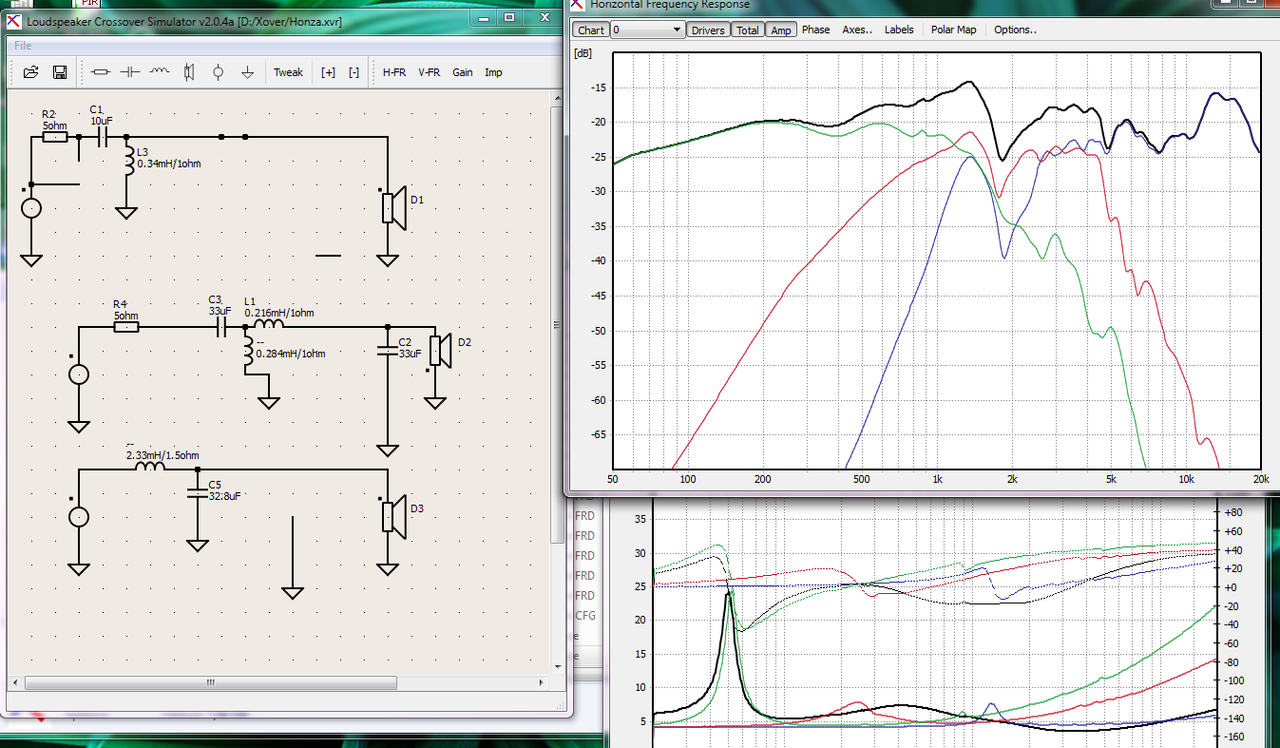Maximize the Loudspeaker Crossover Simulator window

pyautogui.click(x=509, y=17)
